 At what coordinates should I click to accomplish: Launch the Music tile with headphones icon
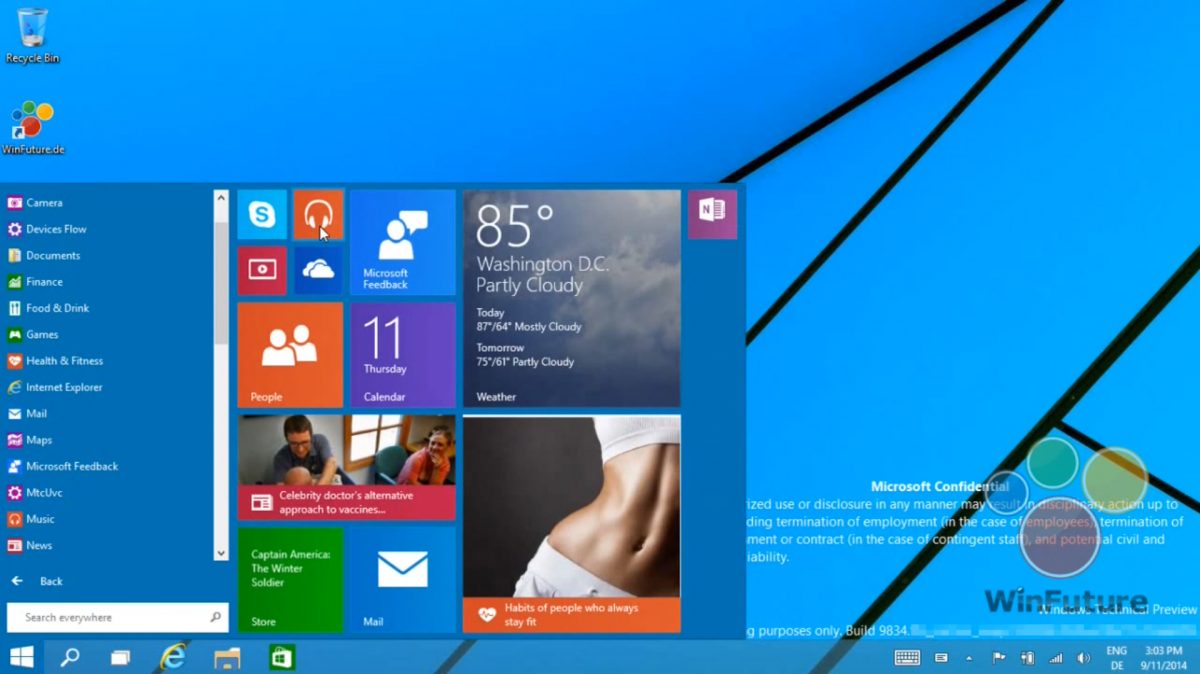(317, 214)
